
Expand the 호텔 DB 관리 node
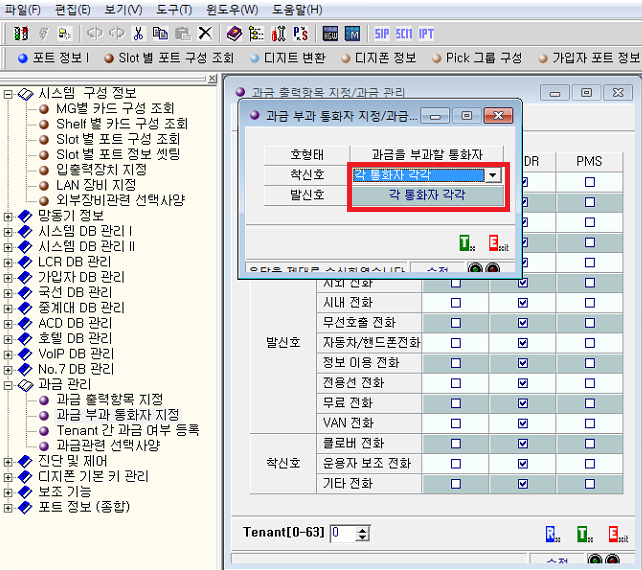pyautogui.click(x=8, y=339)
